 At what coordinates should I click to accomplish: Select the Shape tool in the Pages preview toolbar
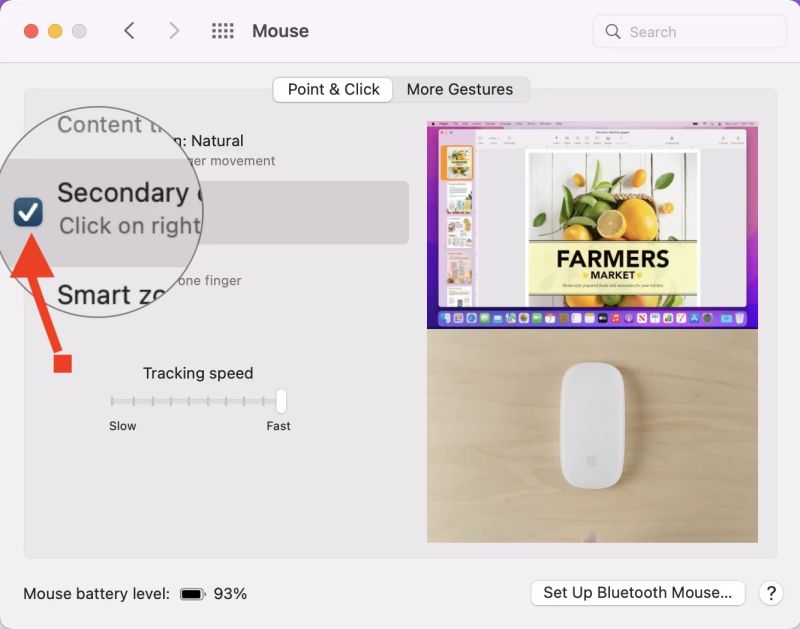pyautogui.click(x=597, y=140)
